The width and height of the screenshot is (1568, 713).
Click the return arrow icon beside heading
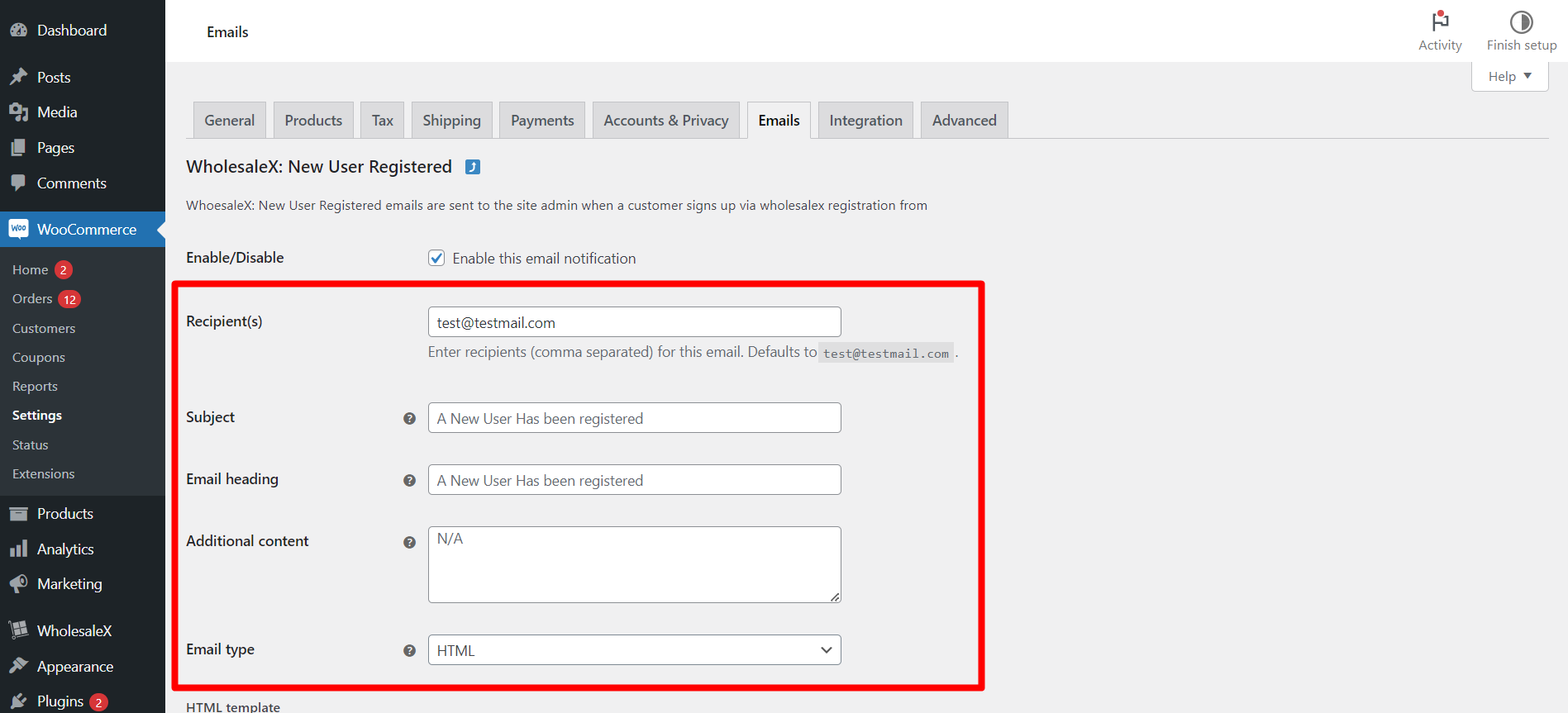point(473,167)
